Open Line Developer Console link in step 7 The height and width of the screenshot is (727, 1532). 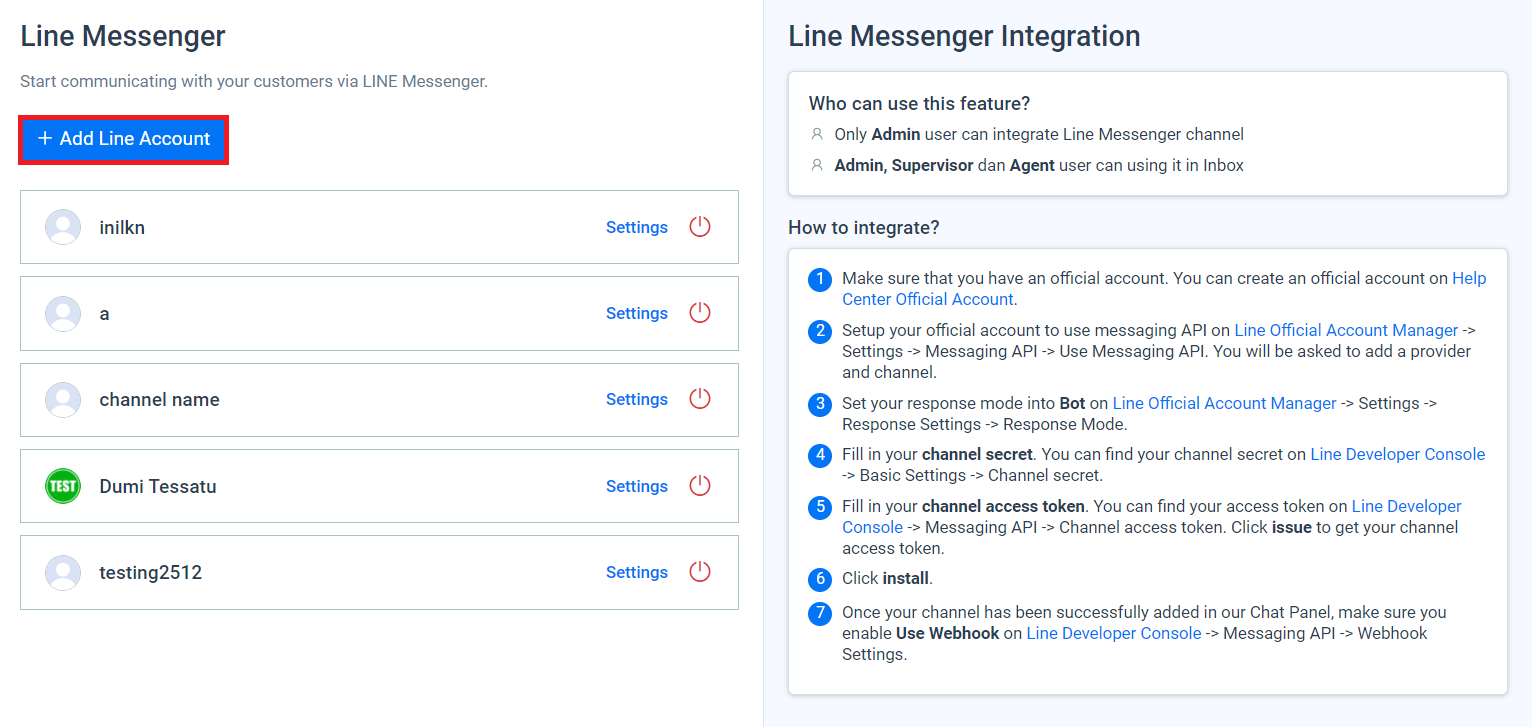(1113, 633)
